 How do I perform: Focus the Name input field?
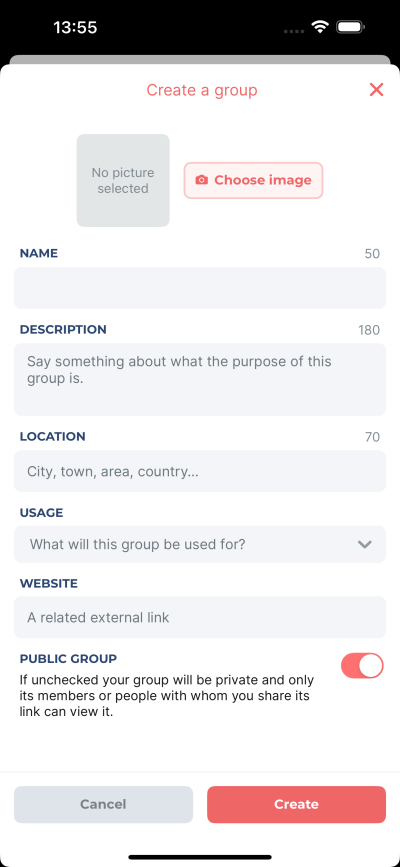click(x=200, y=288)
